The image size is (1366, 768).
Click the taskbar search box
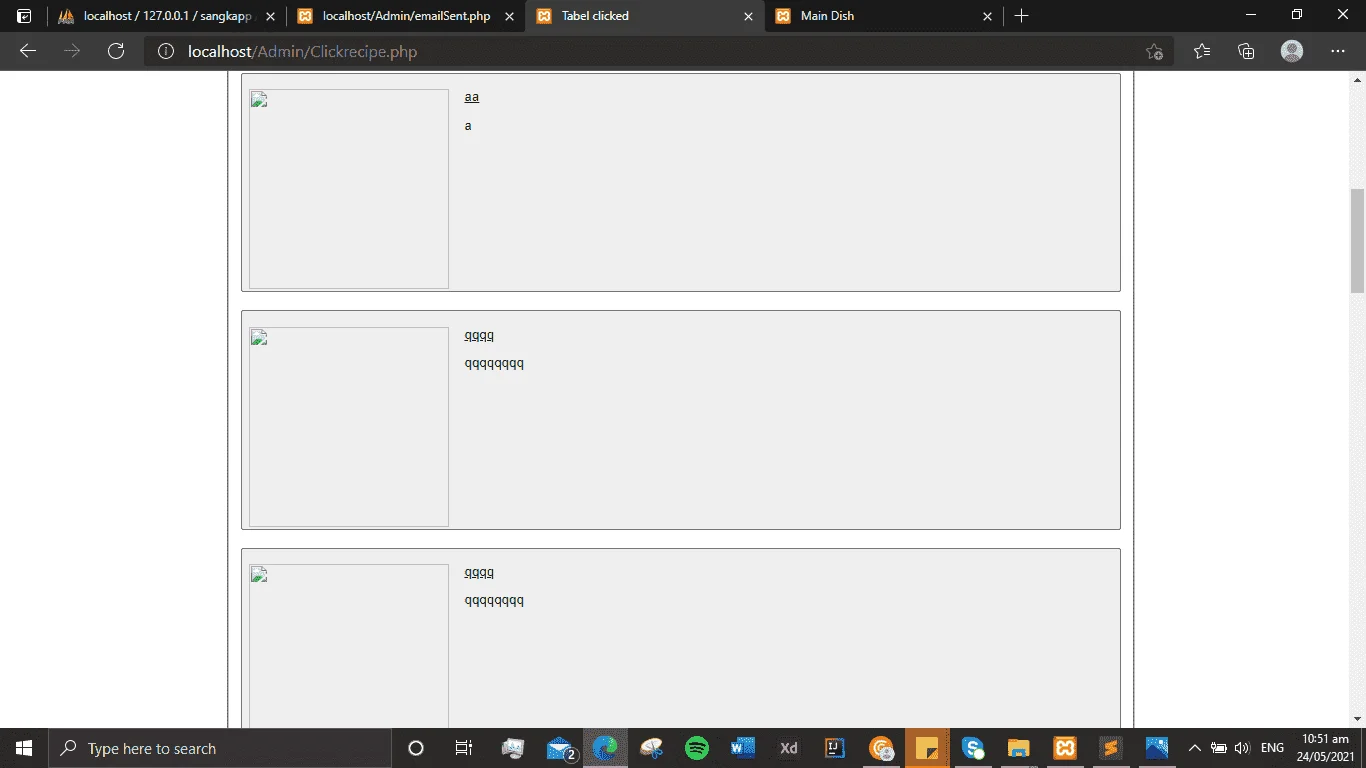220,748
